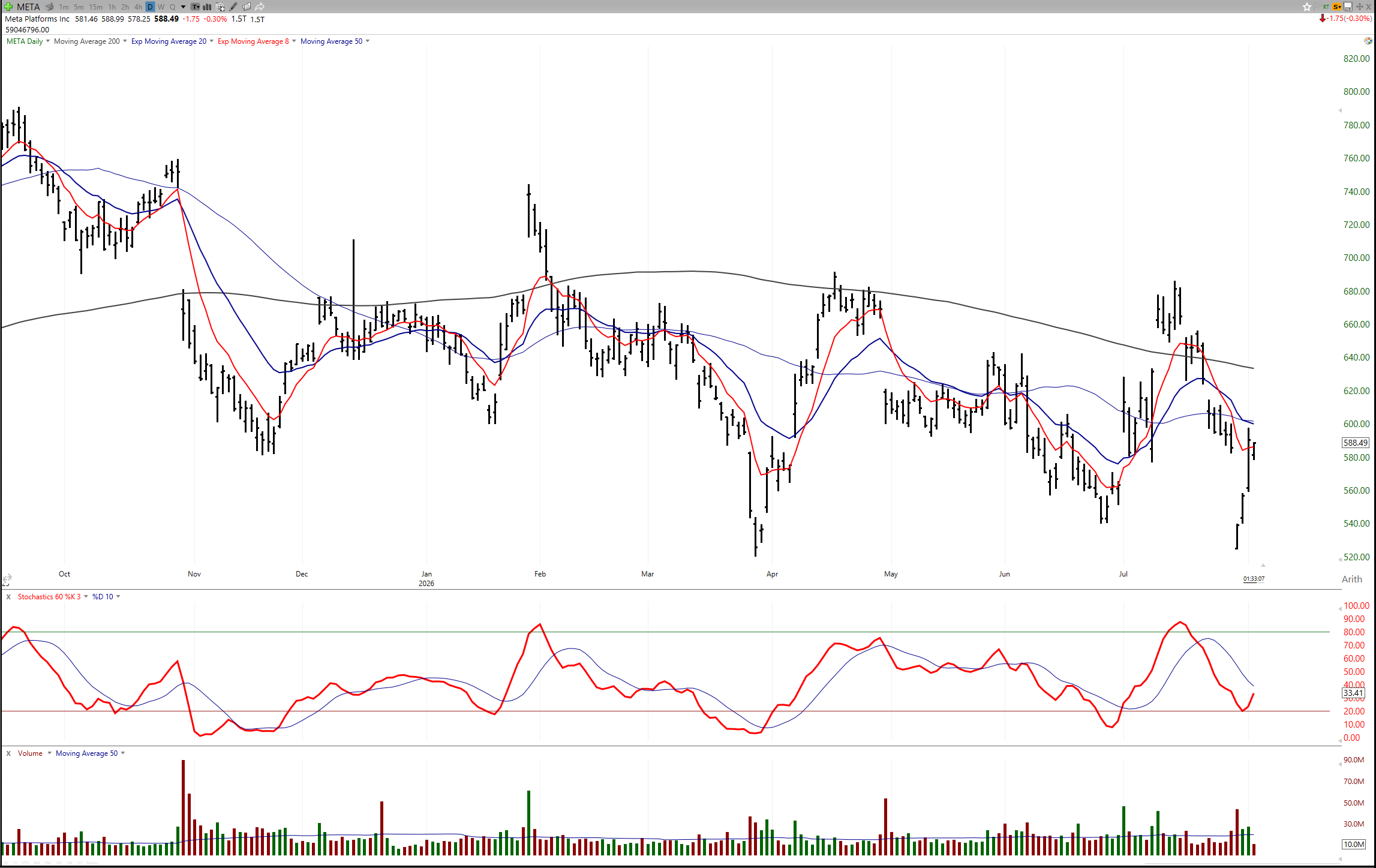The width and height of the screenshot is (1376, 868).
Task: Switch to the 2h timeframe
Action: [x=125, y=7]
